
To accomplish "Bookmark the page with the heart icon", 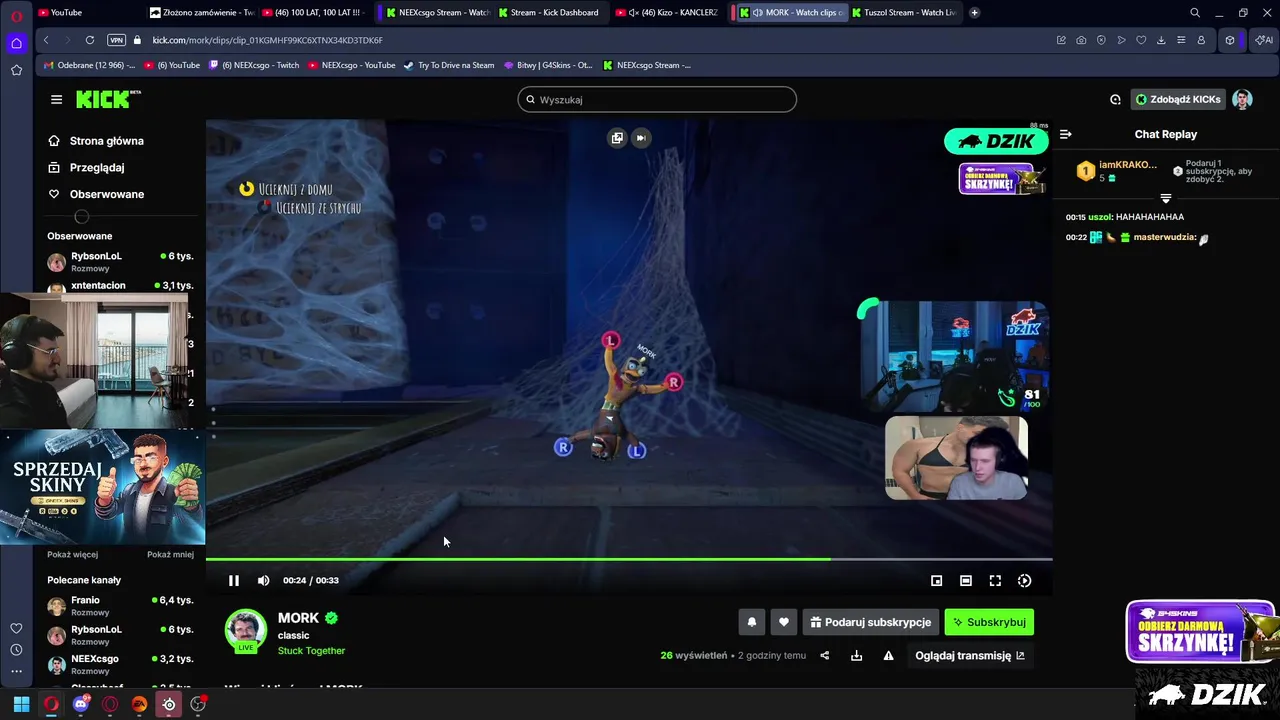I will (1141, 40).
